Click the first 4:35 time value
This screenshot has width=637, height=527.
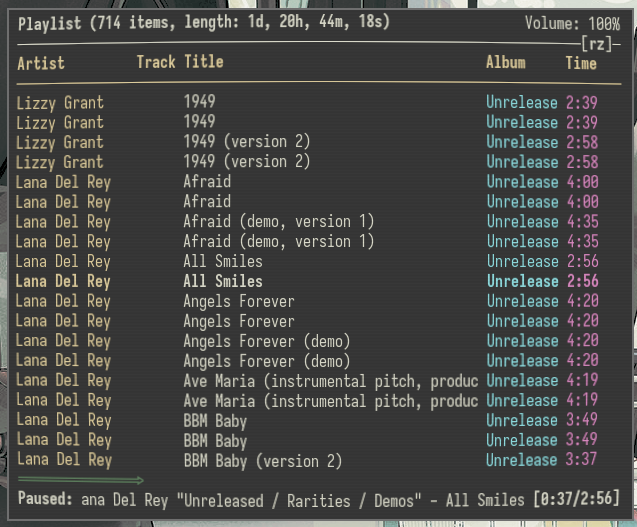click(583, 221)
